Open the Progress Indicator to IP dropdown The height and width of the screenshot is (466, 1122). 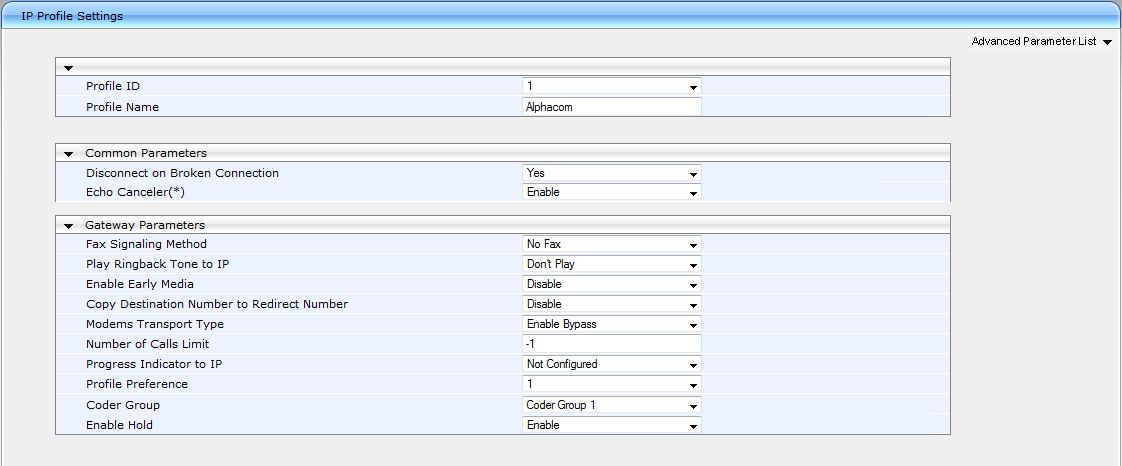611,364
